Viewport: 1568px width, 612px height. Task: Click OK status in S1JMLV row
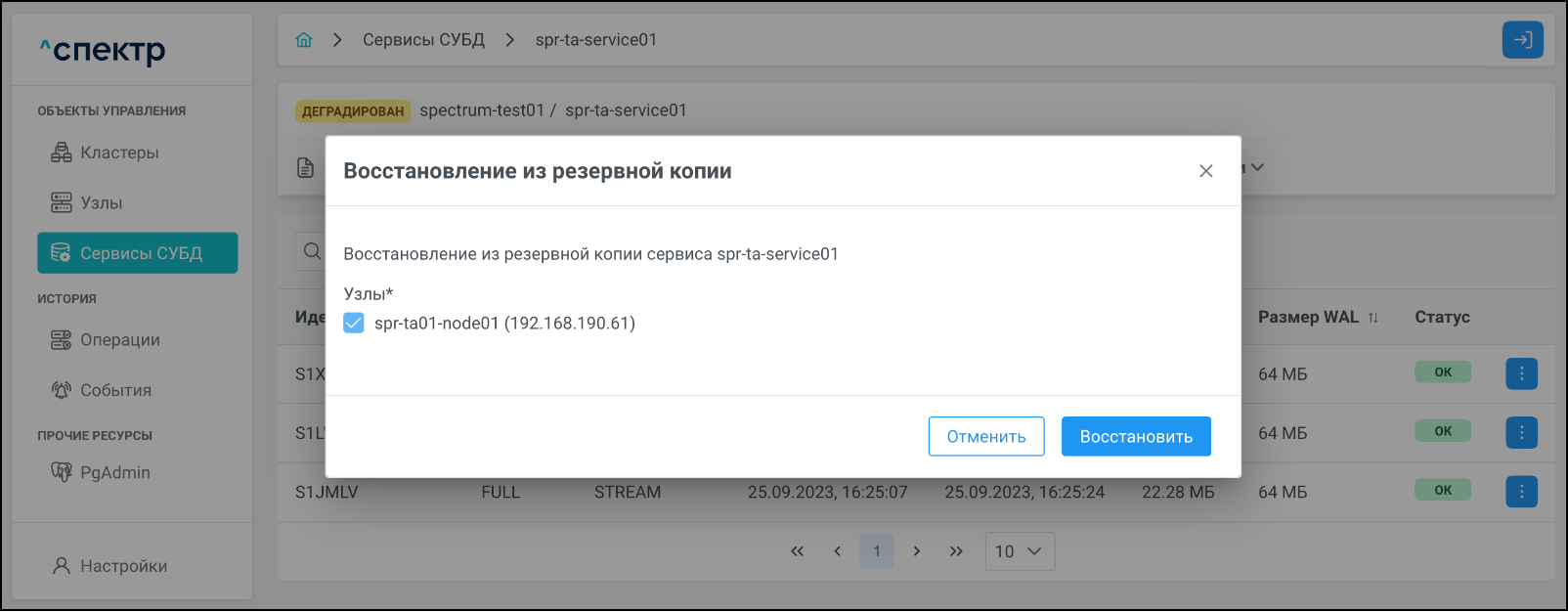click(x=1443, y=490)
